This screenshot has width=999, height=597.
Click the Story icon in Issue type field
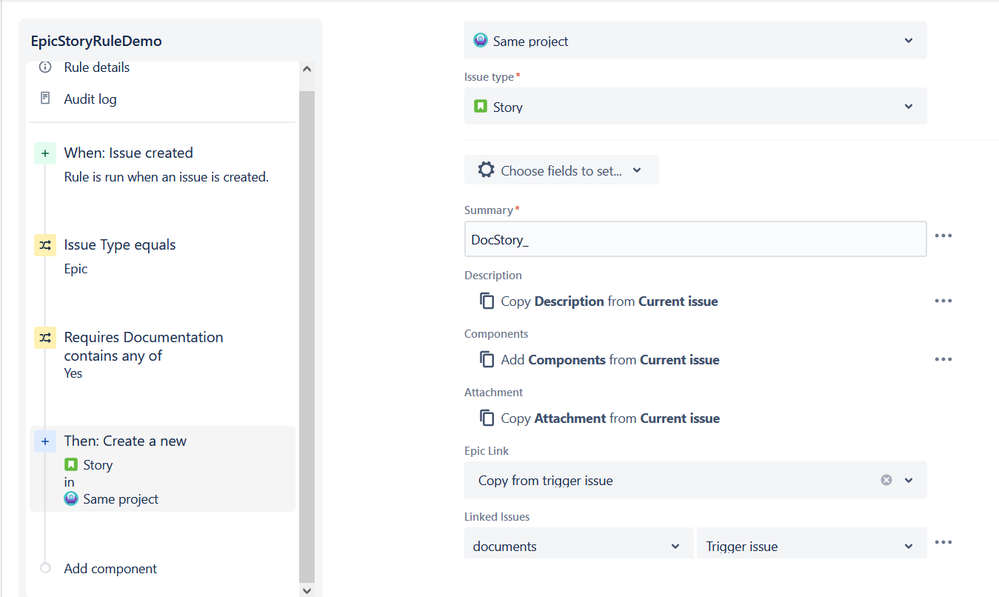[480, 106]
